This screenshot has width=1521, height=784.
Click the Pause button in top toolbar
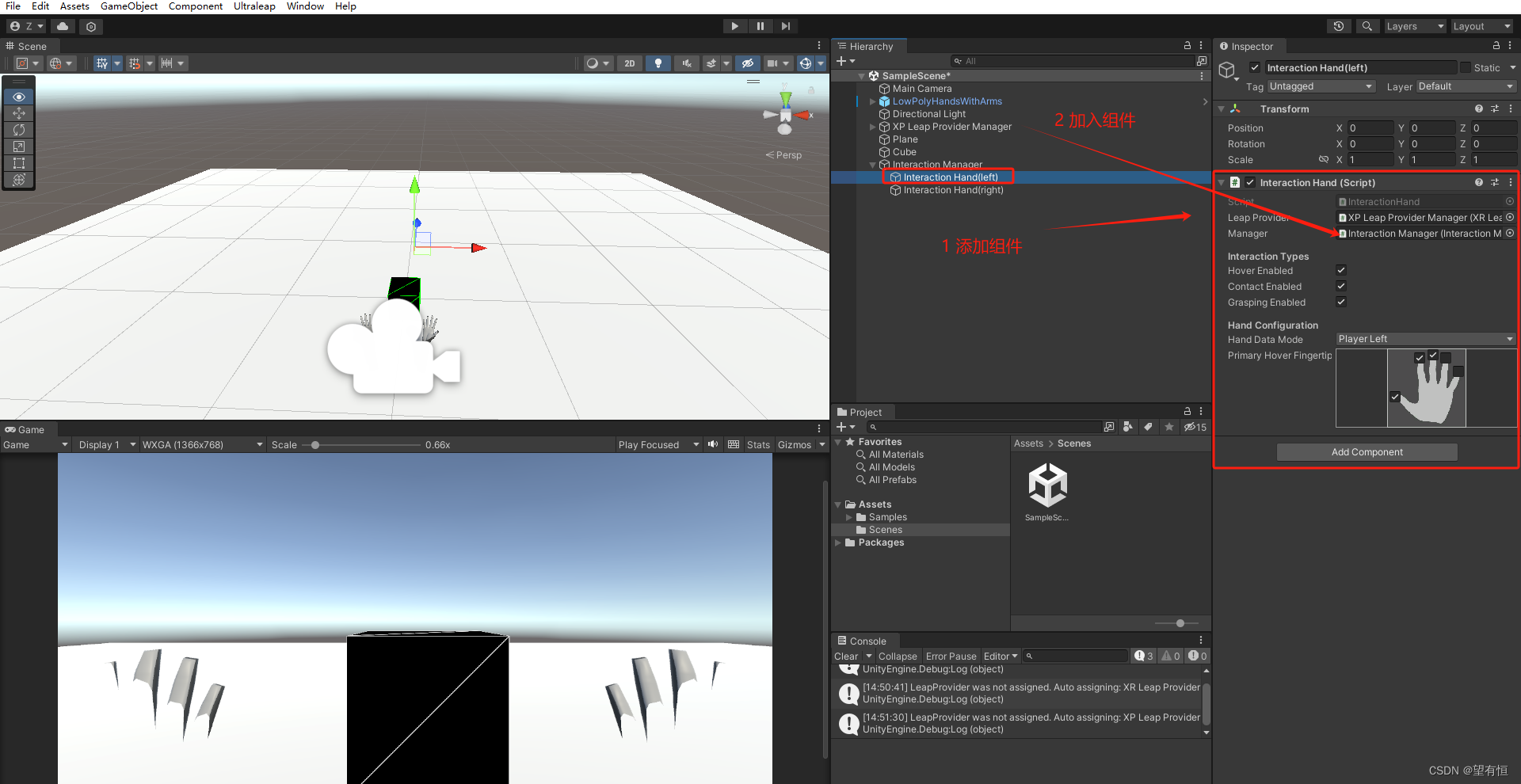pyautogui.click(x=760, y=26)
